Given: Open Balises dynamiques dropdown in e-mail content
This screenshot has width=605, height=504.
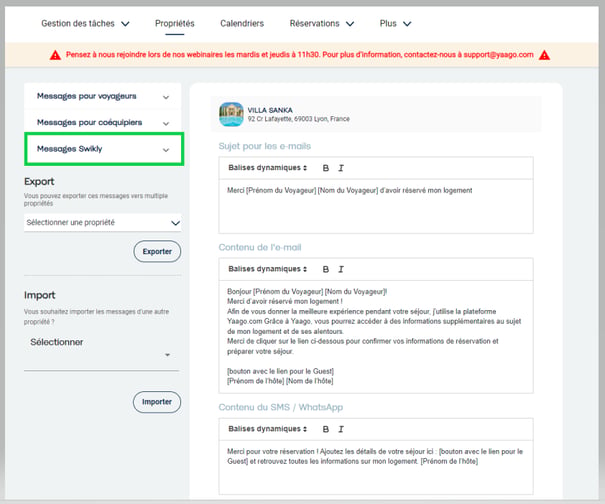Looking at the screenshot, I should [267, 269].
